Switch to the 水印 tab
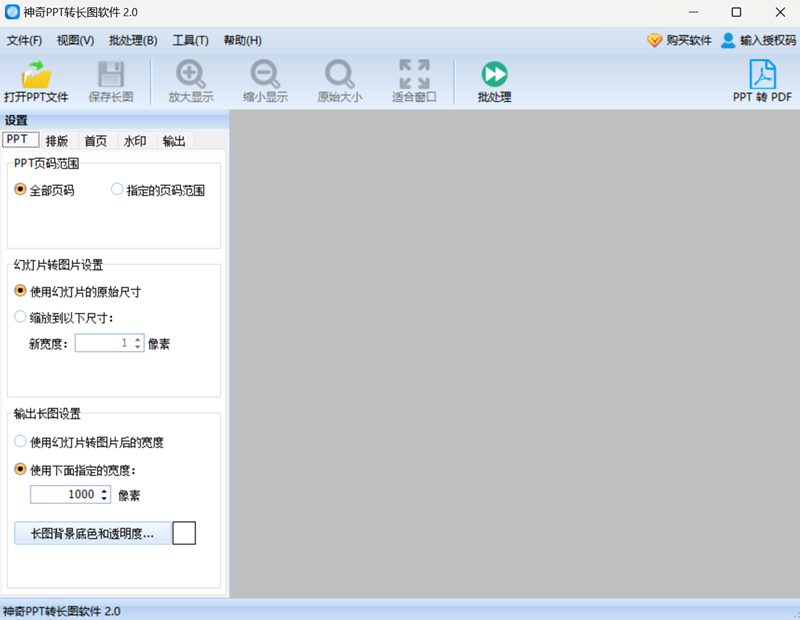This screenshot has height=620, width=800. coord(134,141)
